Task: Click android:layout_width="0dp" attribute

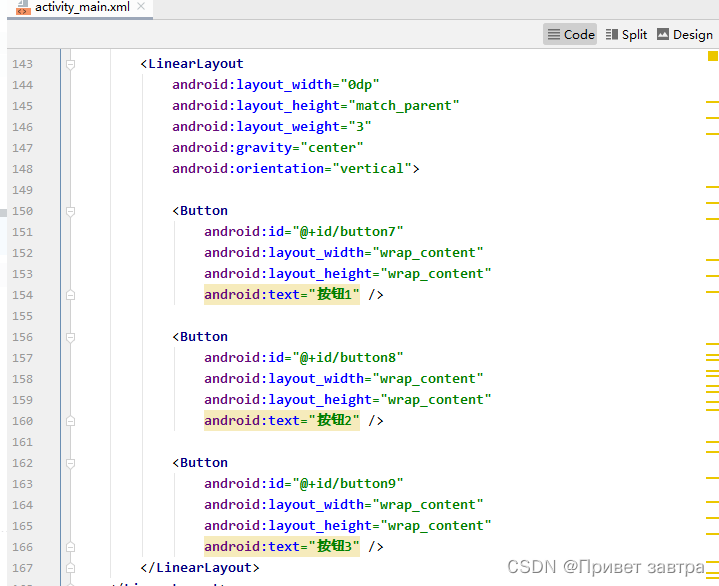Action: coord(276,85)
